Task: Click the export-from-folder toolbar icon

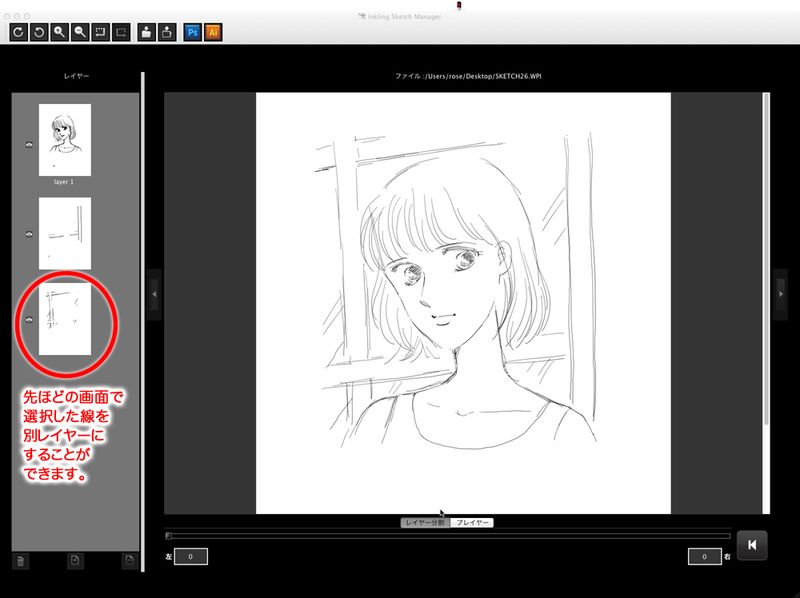Action: tap(167, 32)
